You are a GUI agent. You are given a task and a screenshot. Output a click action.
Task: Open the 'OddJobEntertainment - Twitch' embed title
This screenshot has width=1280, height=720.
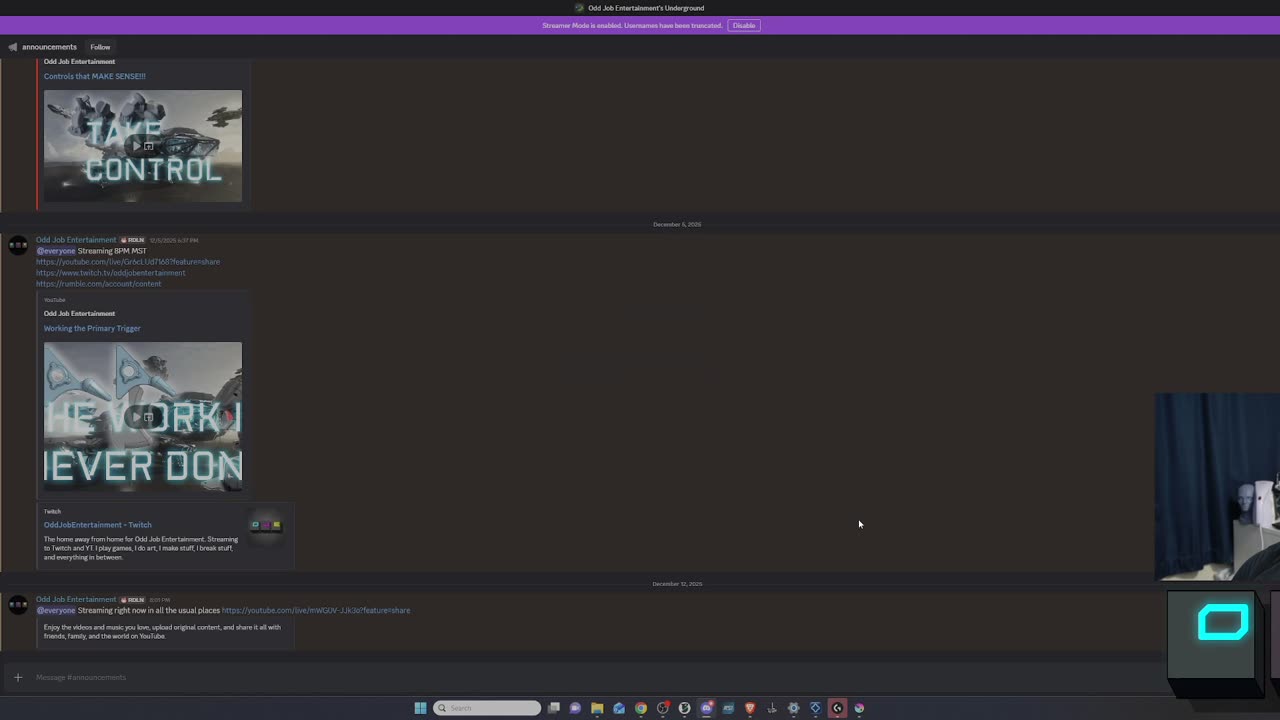click(x=97, y=525)
